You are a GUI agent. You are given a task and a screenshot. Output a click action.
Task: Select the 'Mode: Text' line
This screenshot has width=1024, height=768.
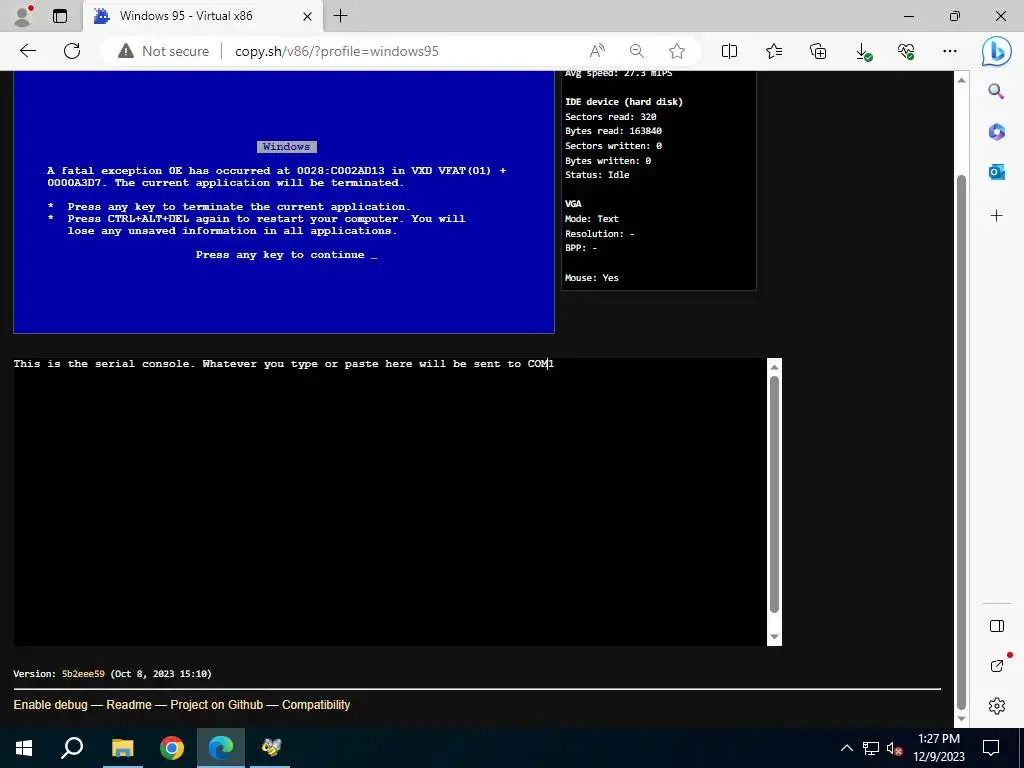pyautogui.click(x=592, y=219)
